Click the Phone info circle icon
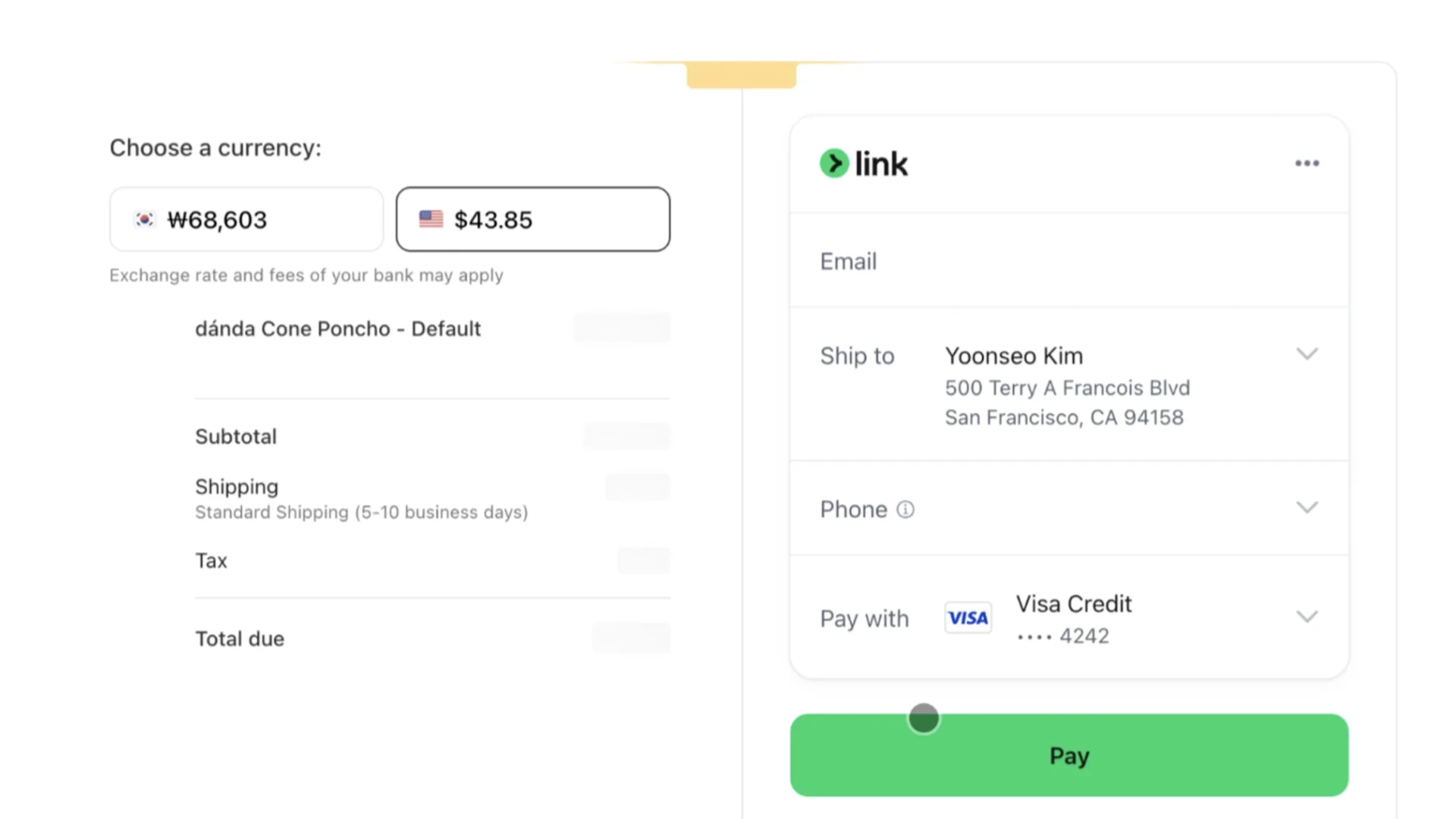 905,510
